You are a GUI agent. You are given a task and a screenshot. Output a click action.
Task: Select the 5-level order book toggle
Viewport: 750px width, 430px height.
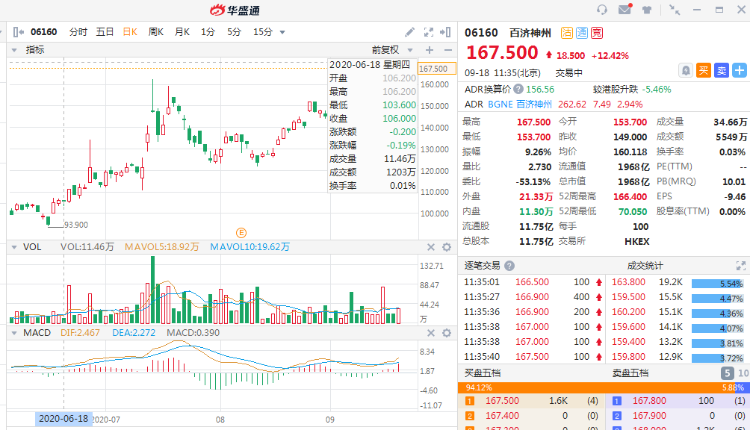pyautogui.click(x=727, y=373)
